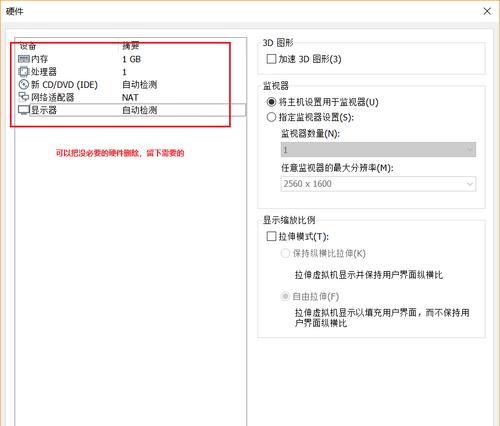500x426 pixels.
Task: Click the memory (内存) device icon
Action: (24, 59)
